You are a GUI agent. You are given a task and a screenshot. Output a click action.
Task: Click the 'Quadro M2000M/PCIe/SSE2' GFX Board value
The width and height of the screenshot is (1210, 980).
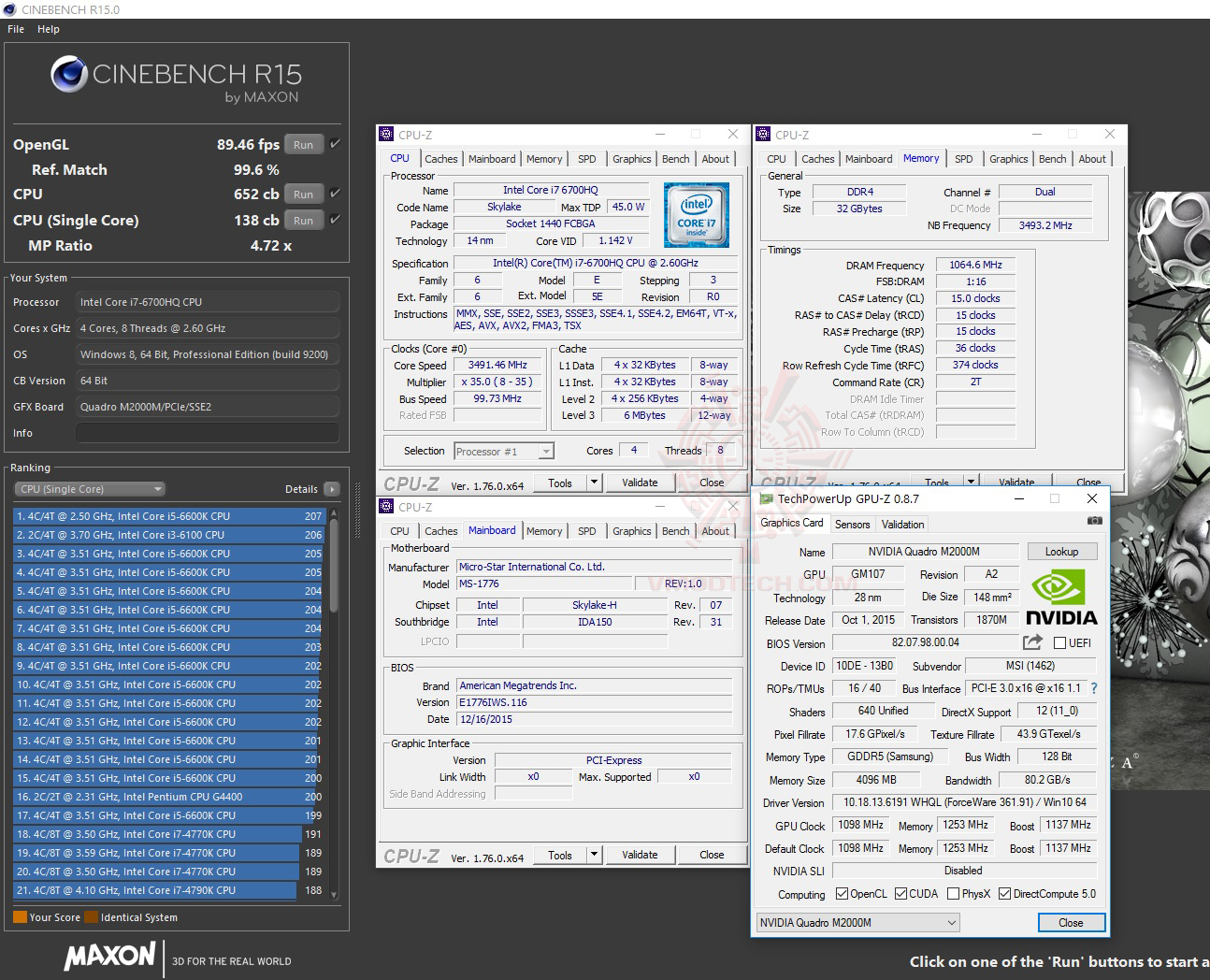(207, 407)
